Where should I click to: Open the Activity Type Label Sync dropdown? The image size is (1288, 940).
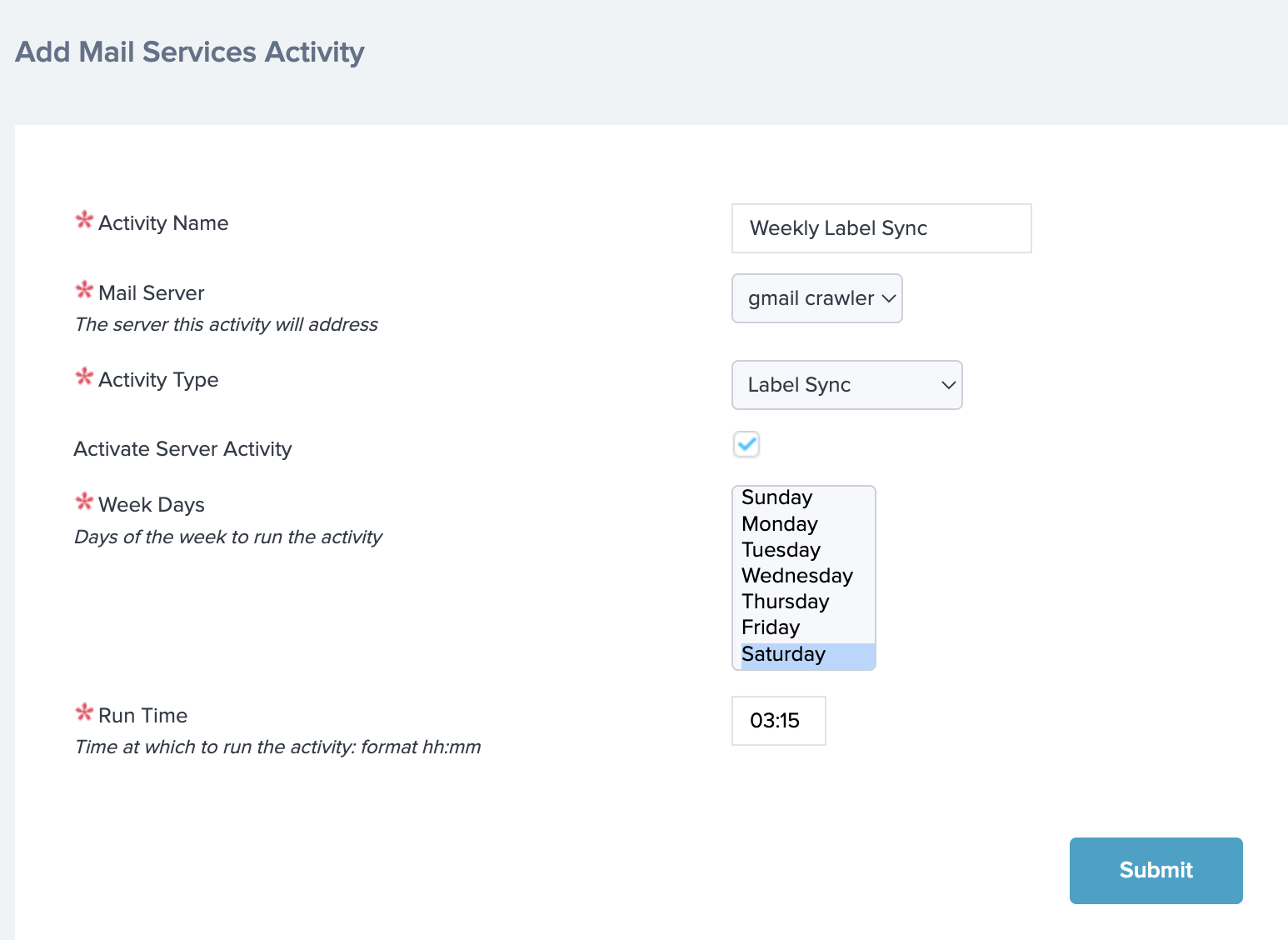847,385
